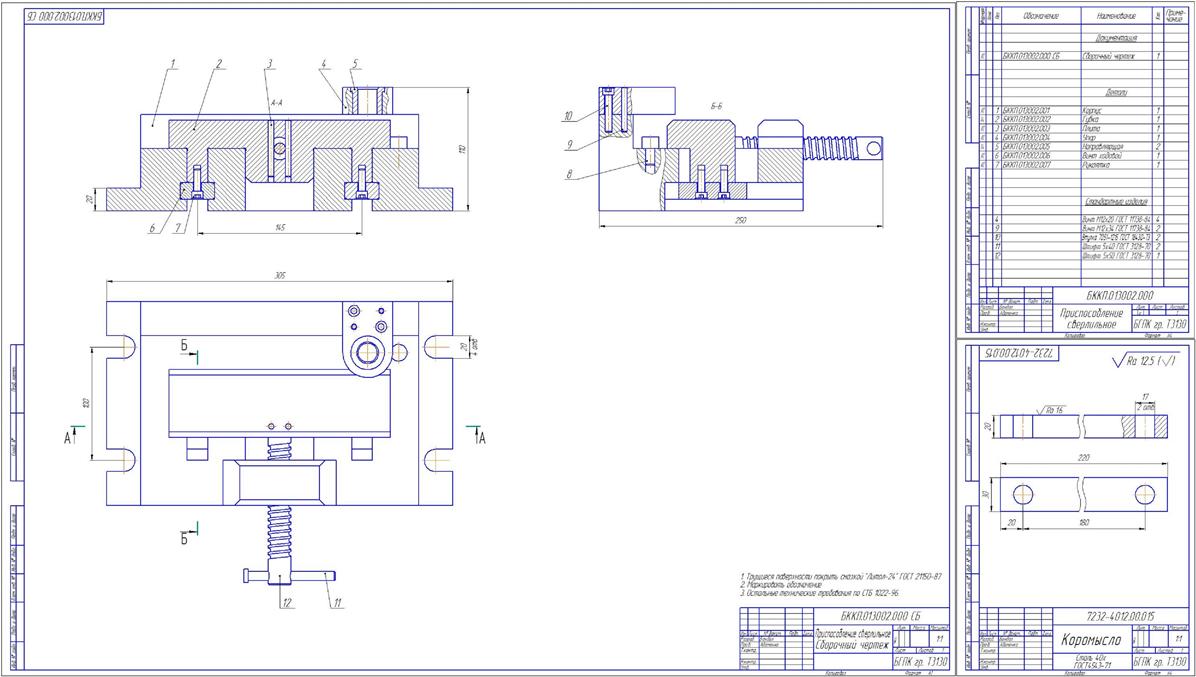Click БККП.013002.000 in specification title block
The width and height of the screenshot is (1196, 677).
[1118, 294]
